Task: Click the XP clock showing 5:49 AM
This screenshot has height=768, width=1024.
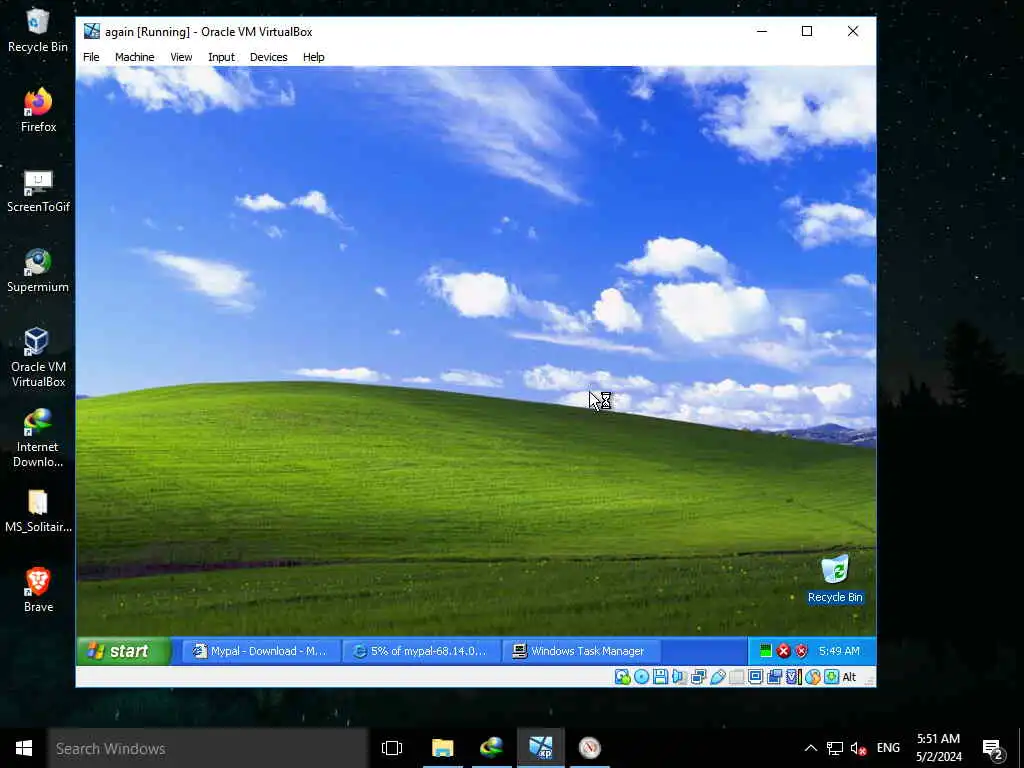Action: click(x=839, y=651)
